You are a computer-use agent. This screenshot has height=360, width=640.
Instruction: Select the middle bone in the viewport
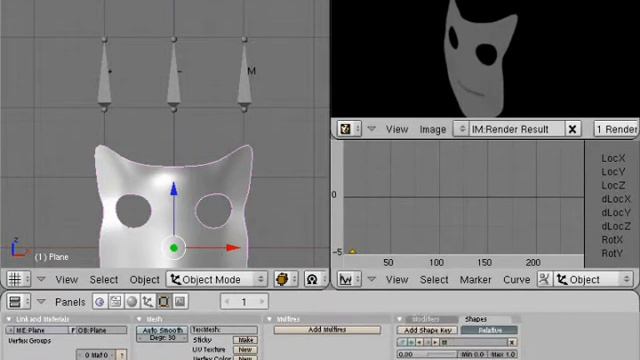pos(174,74)
